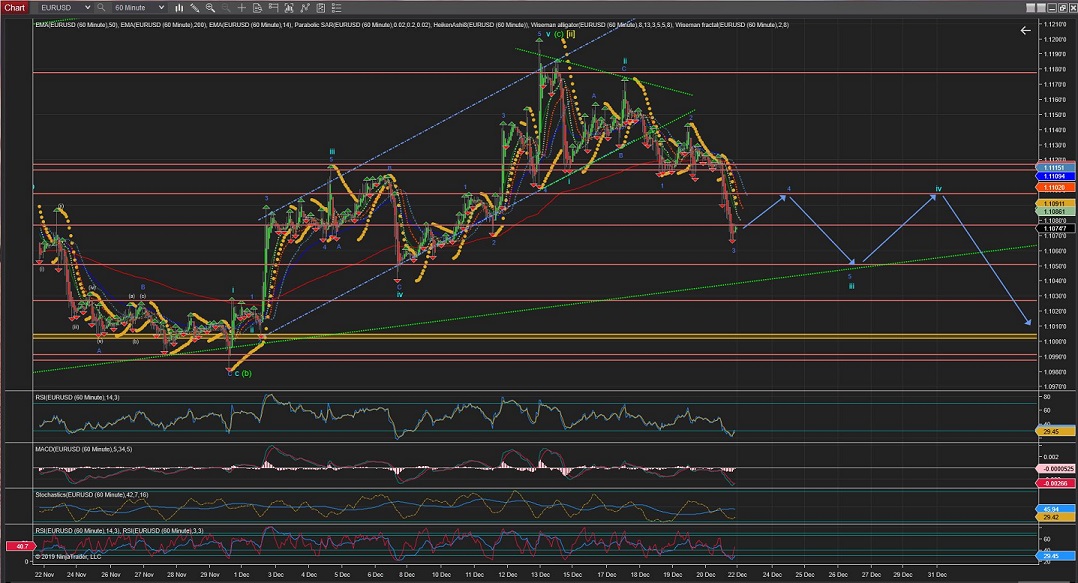Select the 1.10747 black current price marker
The height and width of the screenshot is (583, 1078).
pos(1055,228)
